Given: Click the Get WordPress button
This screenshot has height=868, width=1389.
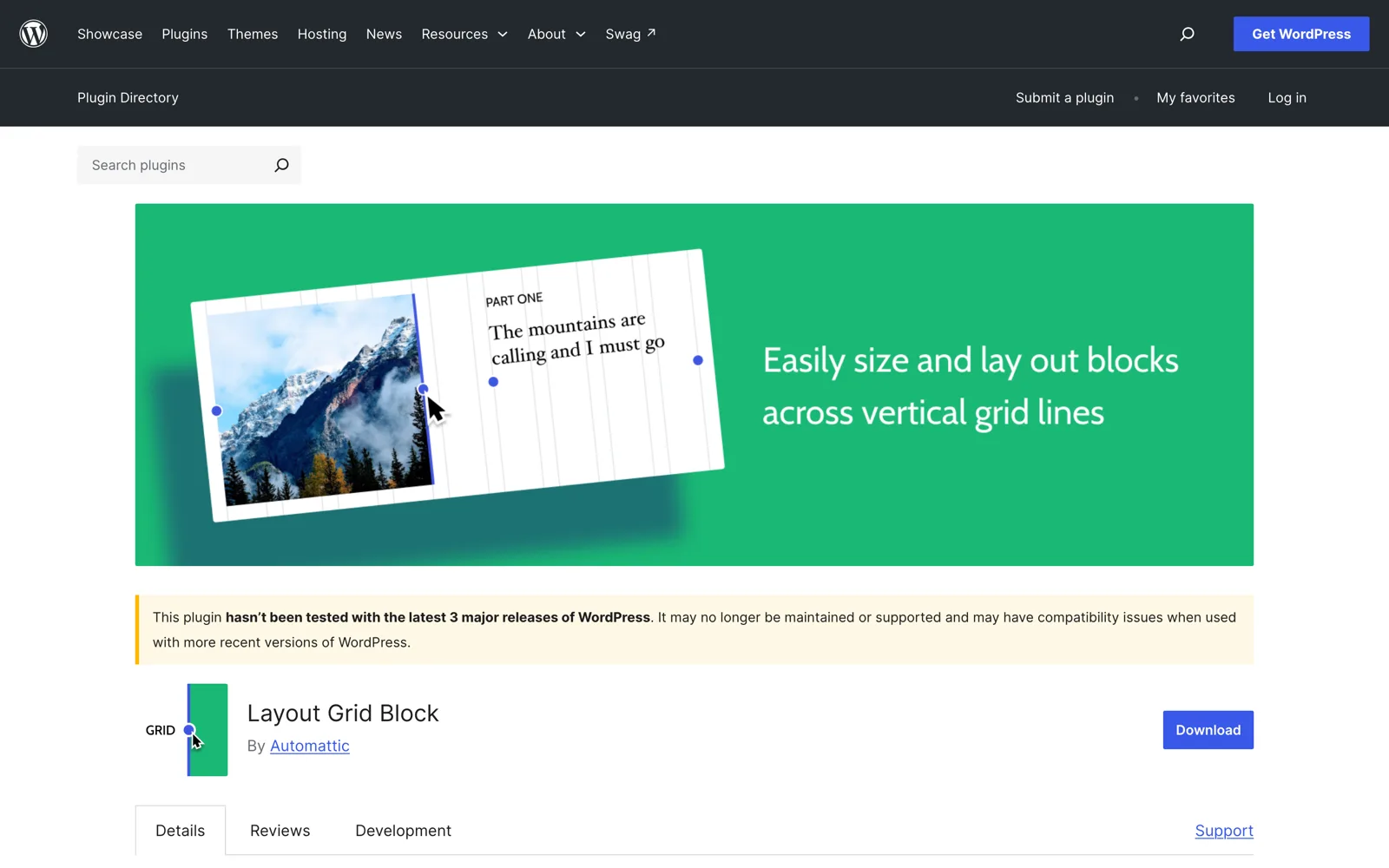Looking at the screenshot, I should pos(1301,34).
